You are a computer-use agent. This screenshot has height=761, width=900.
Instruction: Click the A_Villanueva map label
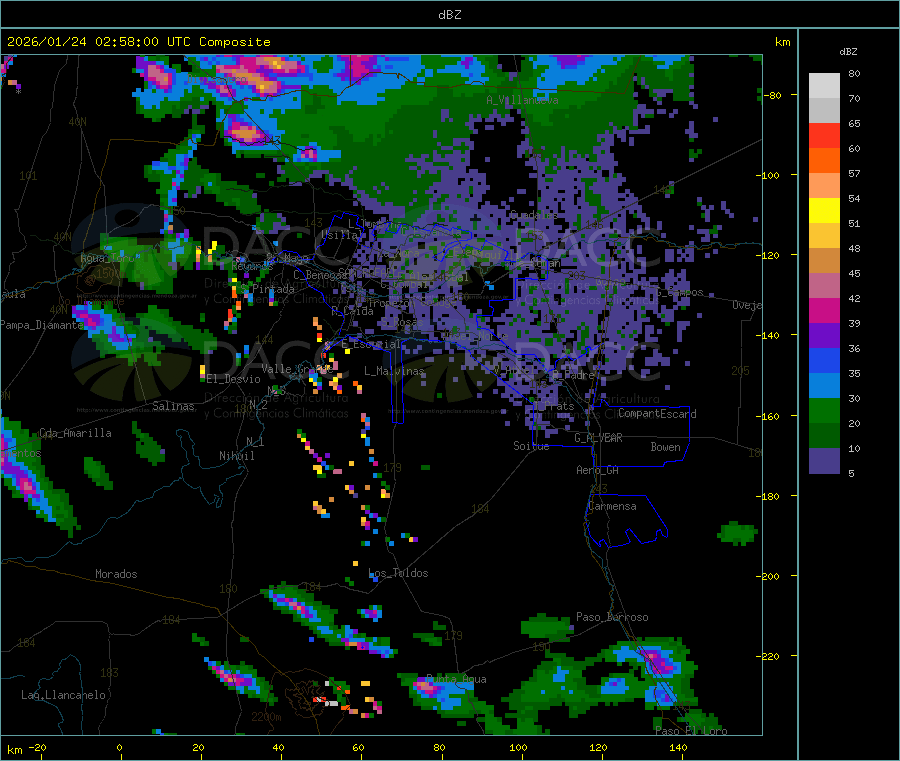click(522, 100)
